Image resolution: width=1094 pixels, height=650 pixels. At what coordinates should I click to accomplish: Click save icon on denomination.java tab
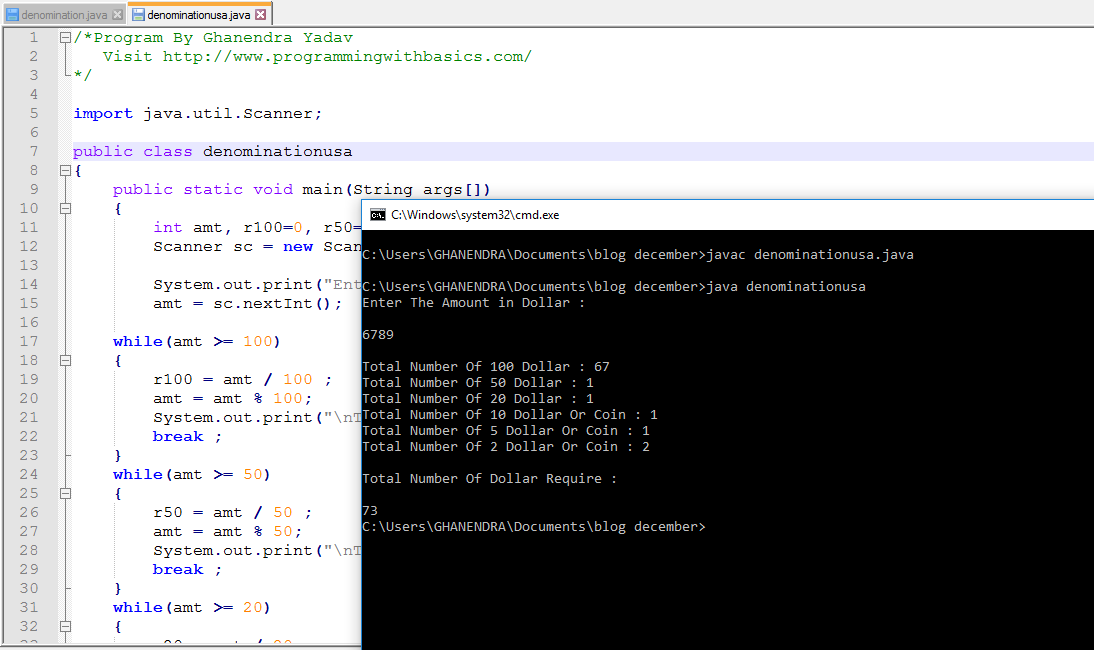tap(13, 15)
